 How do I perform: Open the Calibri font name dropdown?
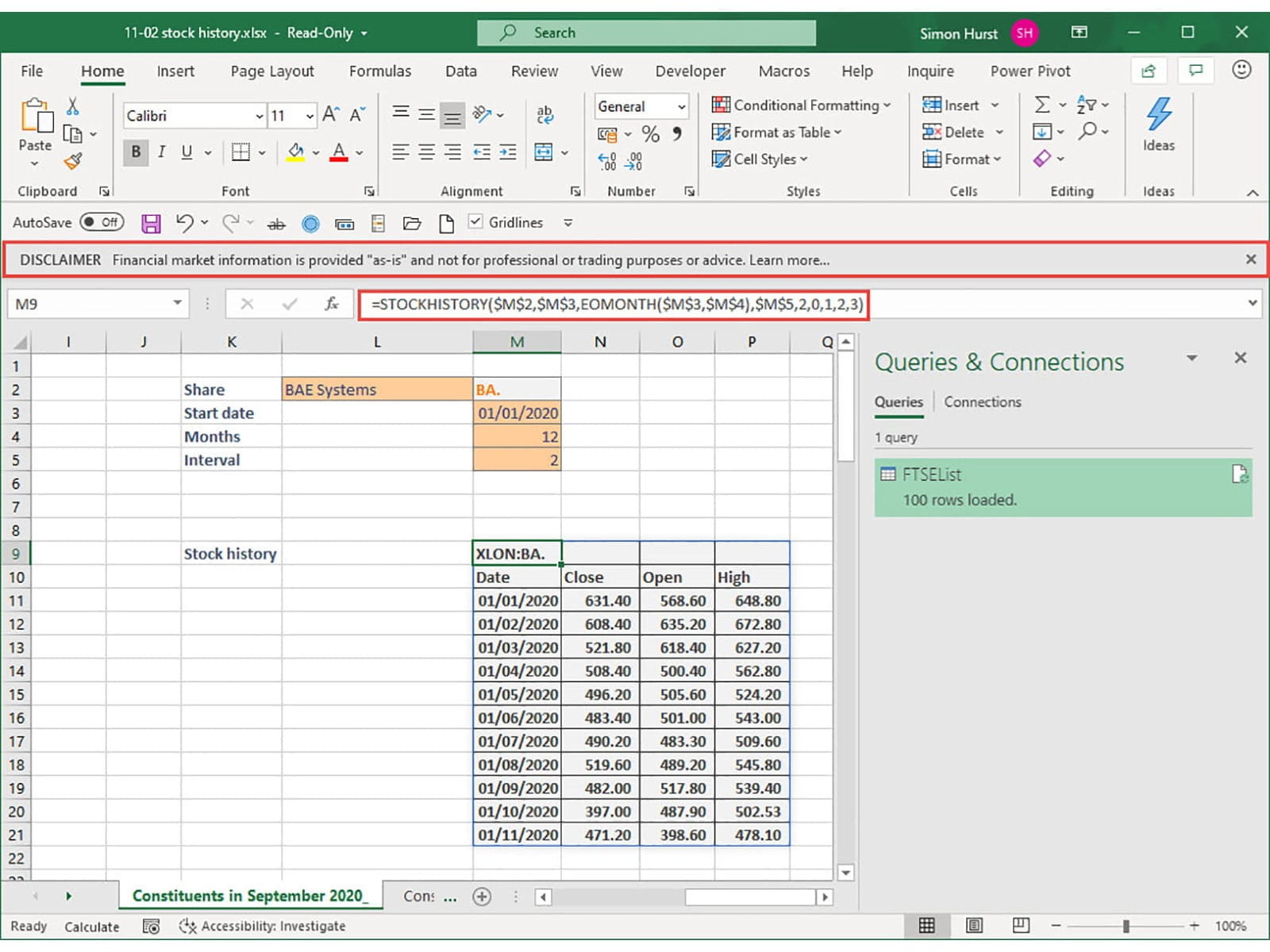pos(259,116)
